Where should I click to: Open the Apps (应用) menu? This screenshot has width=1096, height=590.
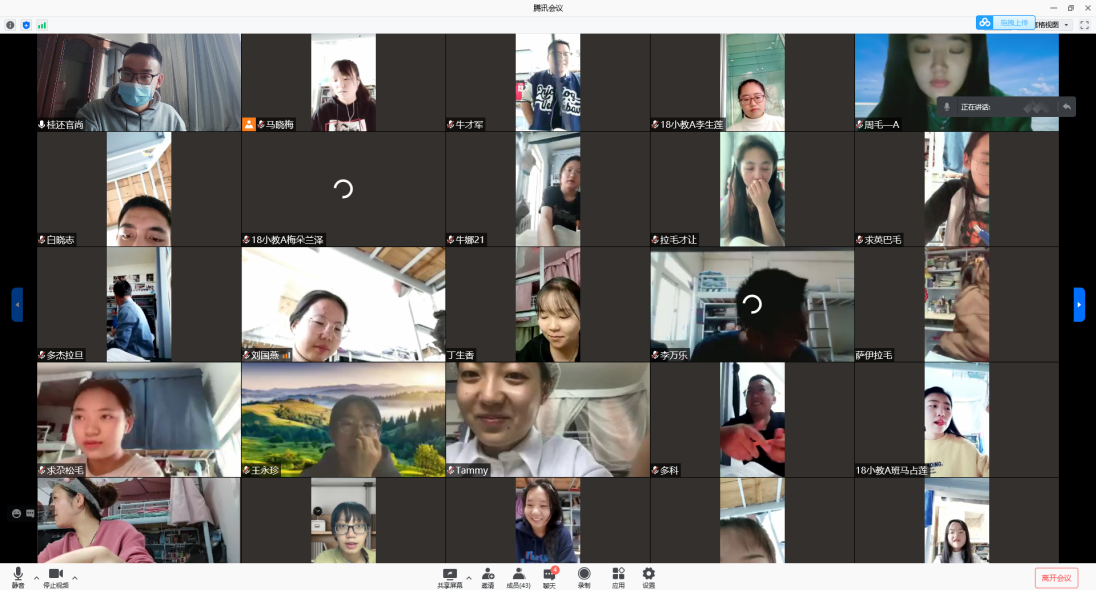pos(618,576)
